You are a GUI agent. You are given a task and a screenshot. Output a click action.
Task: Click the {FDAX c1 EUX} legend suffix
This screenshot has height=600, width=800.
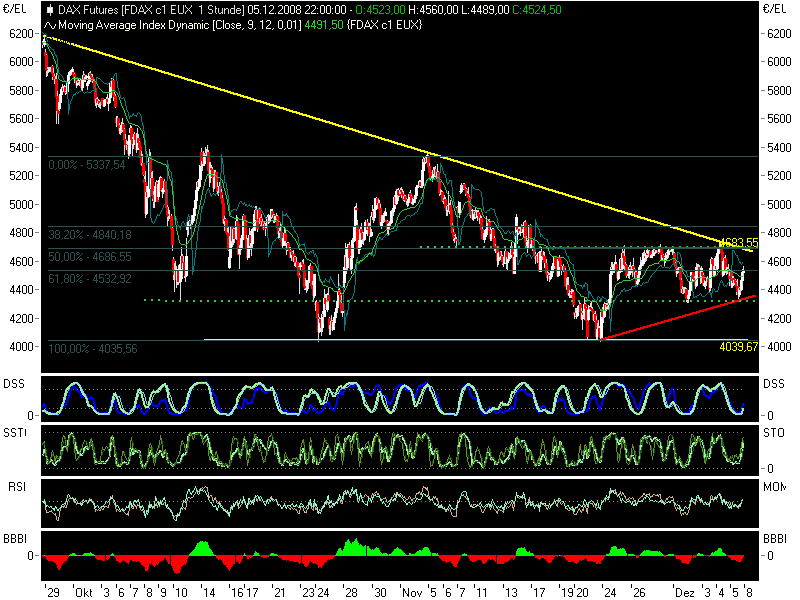tap(384, 25)
